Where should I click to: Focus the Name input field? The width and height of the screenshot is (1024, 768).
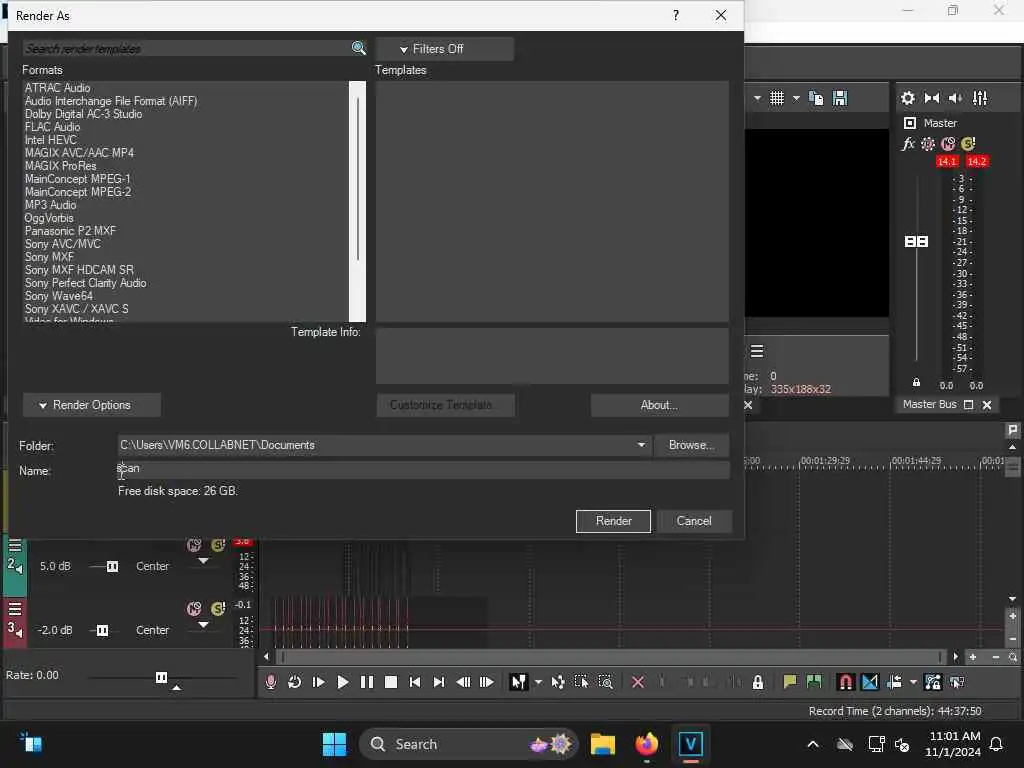point(423,469)
